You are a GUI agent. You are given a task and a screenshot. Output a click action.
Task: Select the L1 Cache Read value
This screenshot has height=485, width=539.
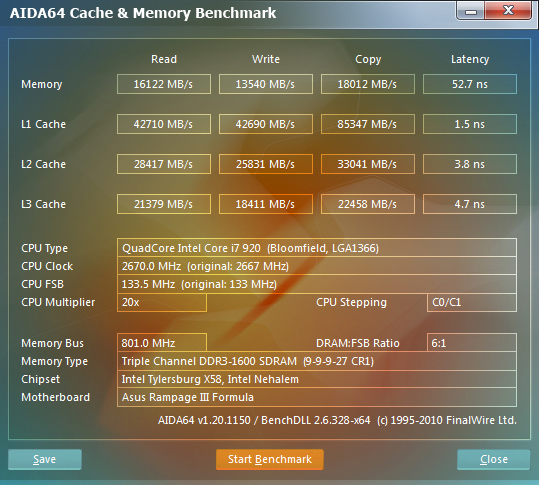[164, 124]
